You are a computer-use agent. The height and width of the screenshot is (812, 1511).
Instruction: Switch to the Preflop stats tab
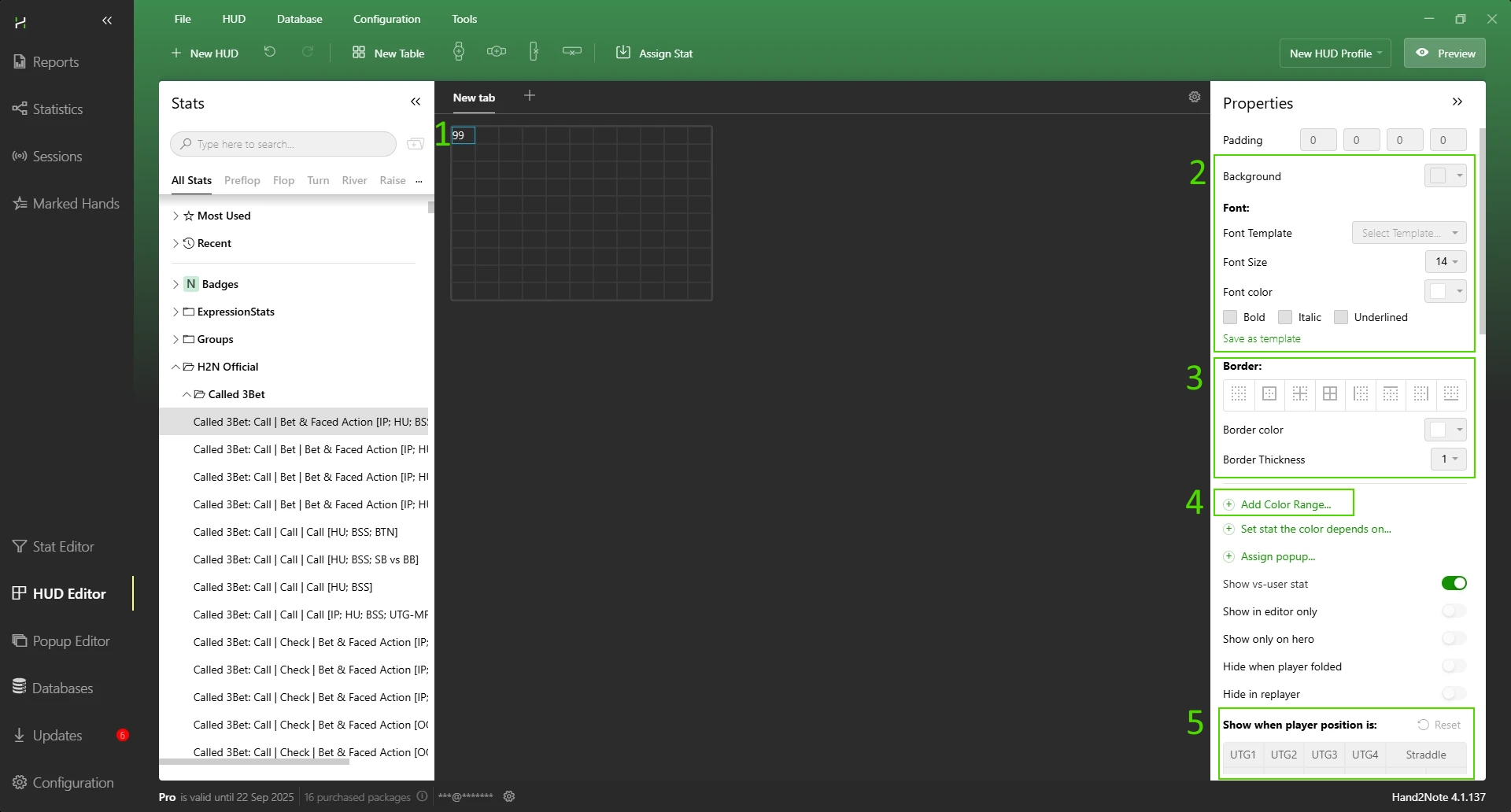242,180
